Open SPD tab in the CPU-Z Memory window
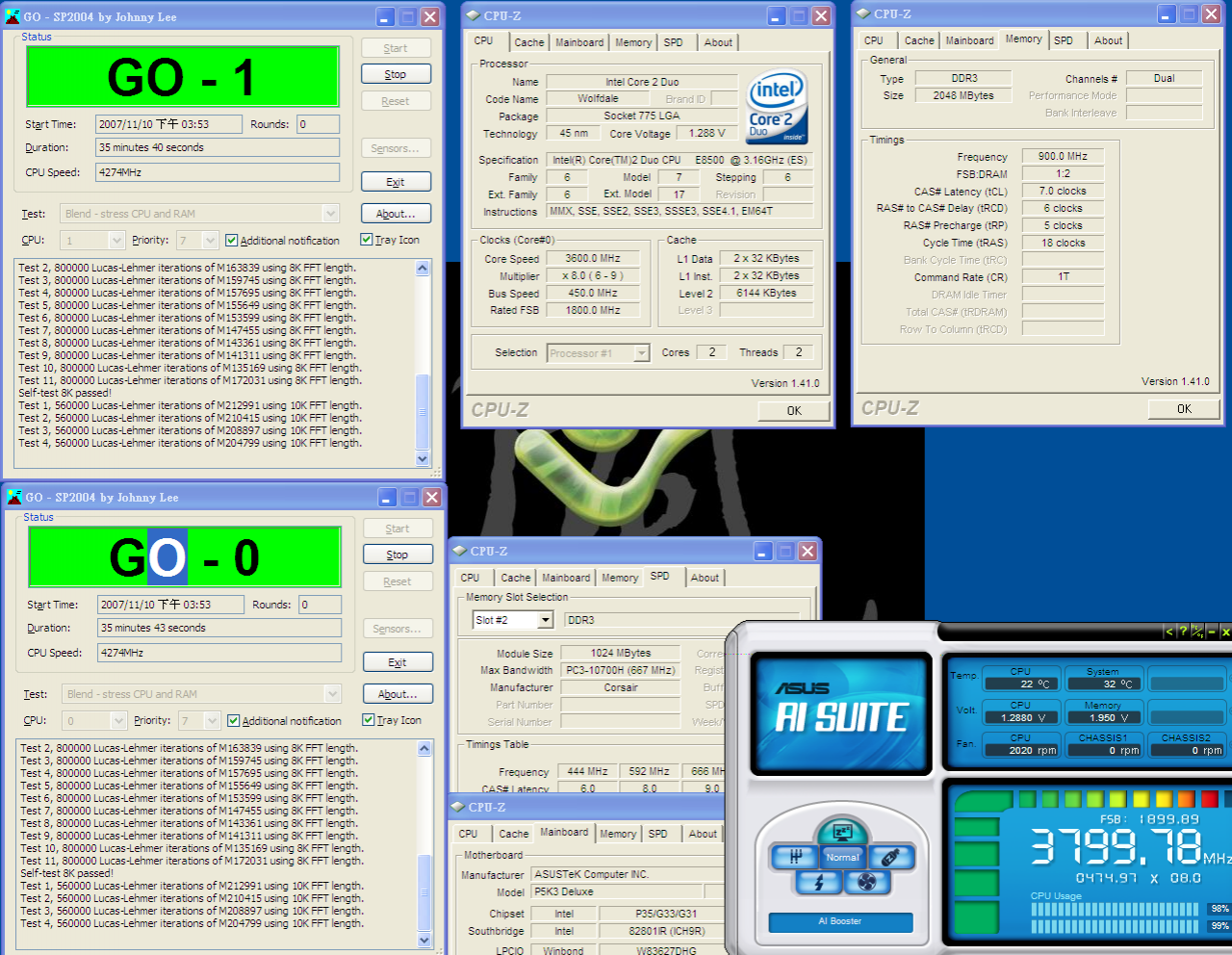Screen dimensions: 1232x955 tap(1064, 40)
